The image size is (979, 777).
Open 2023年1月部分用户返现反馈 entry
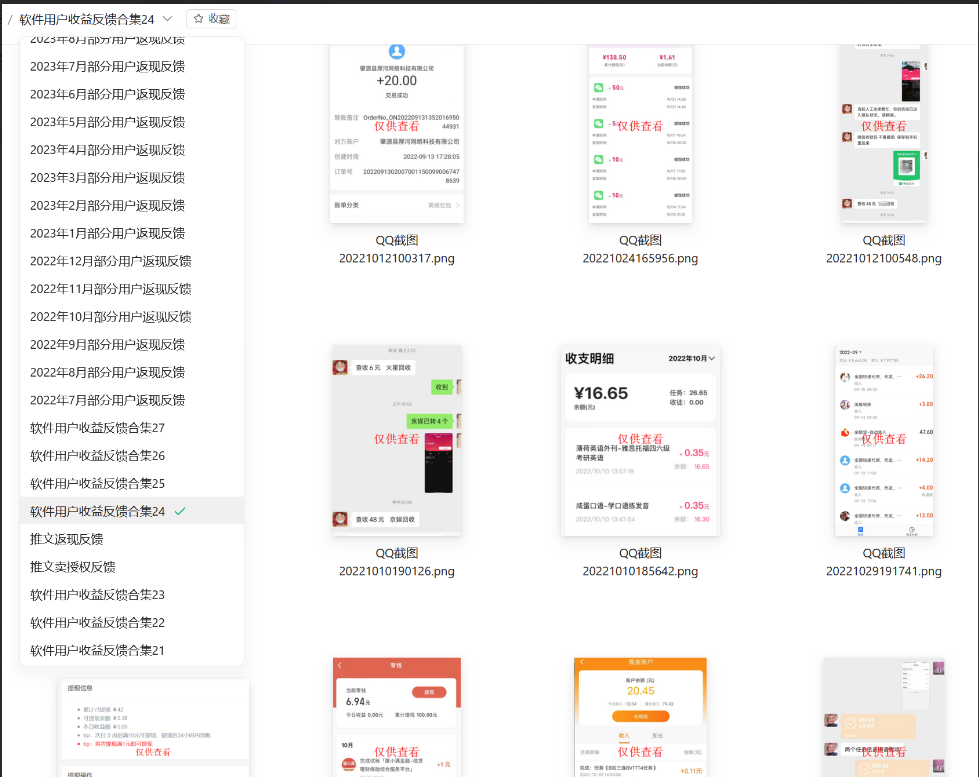point(107,233)
